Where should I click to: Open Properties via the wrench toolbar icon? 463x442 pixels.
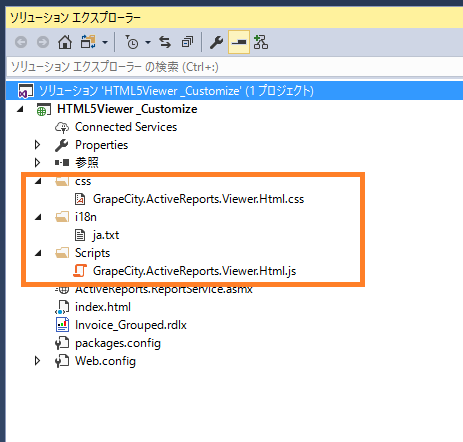216,42
